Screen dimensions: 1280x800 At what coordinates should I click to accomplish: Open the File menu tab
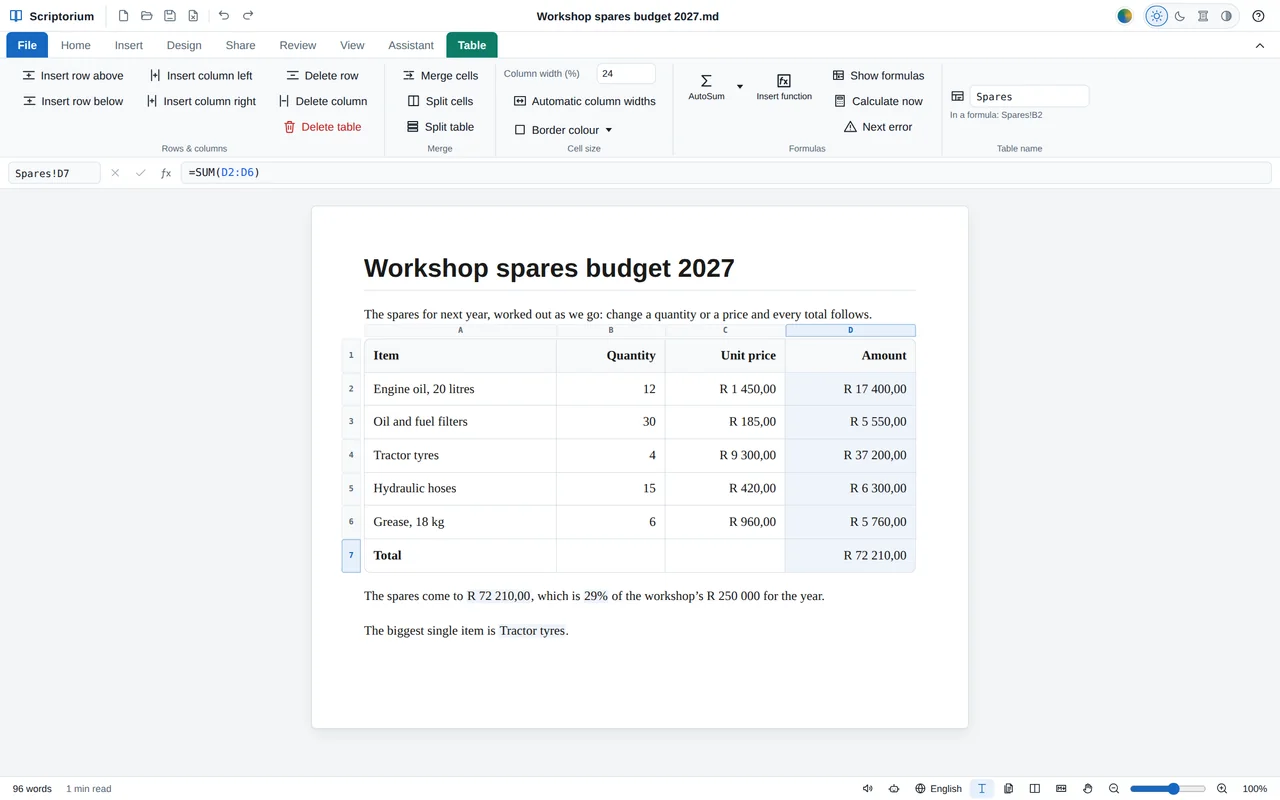27,45
